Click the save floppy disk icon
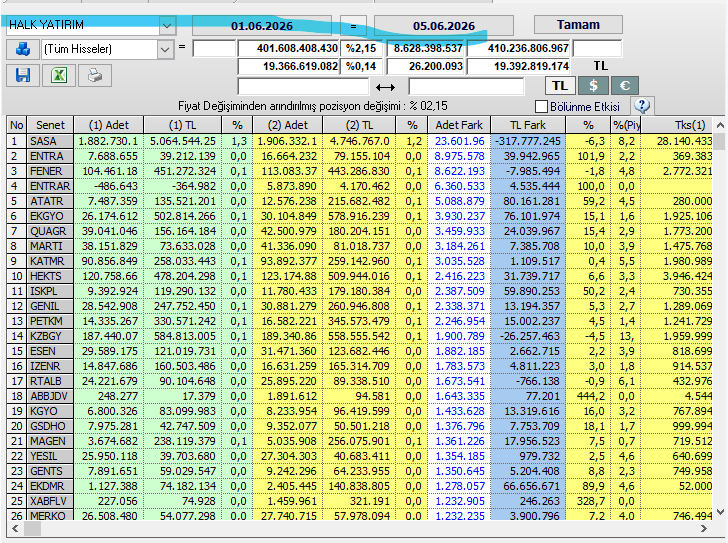This screenshot has width=728, height=543. [x=23, y=75]
